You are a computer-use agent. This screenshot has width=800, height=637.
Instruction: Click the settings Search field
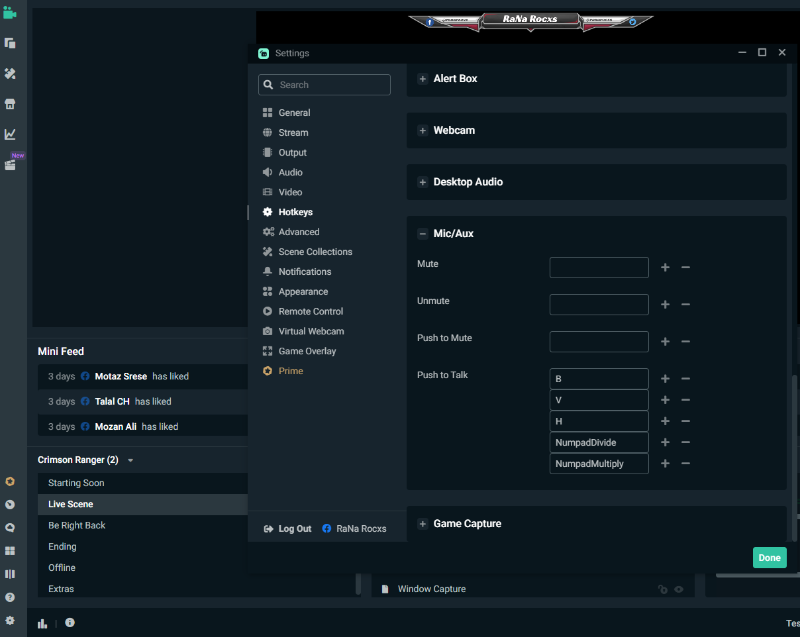(324, 85)
